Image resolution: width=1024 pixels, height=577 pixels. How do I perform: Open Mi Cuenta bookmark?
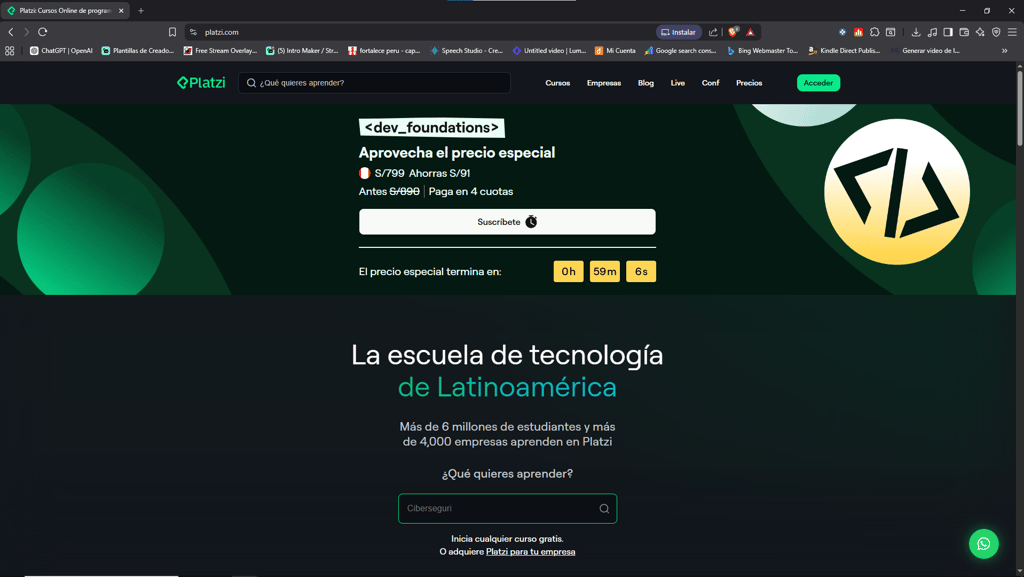(615, 50)
